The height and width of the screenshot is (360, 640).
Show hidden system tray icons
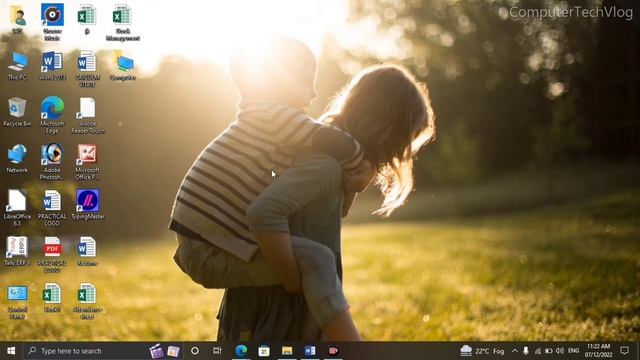point(515,351)
